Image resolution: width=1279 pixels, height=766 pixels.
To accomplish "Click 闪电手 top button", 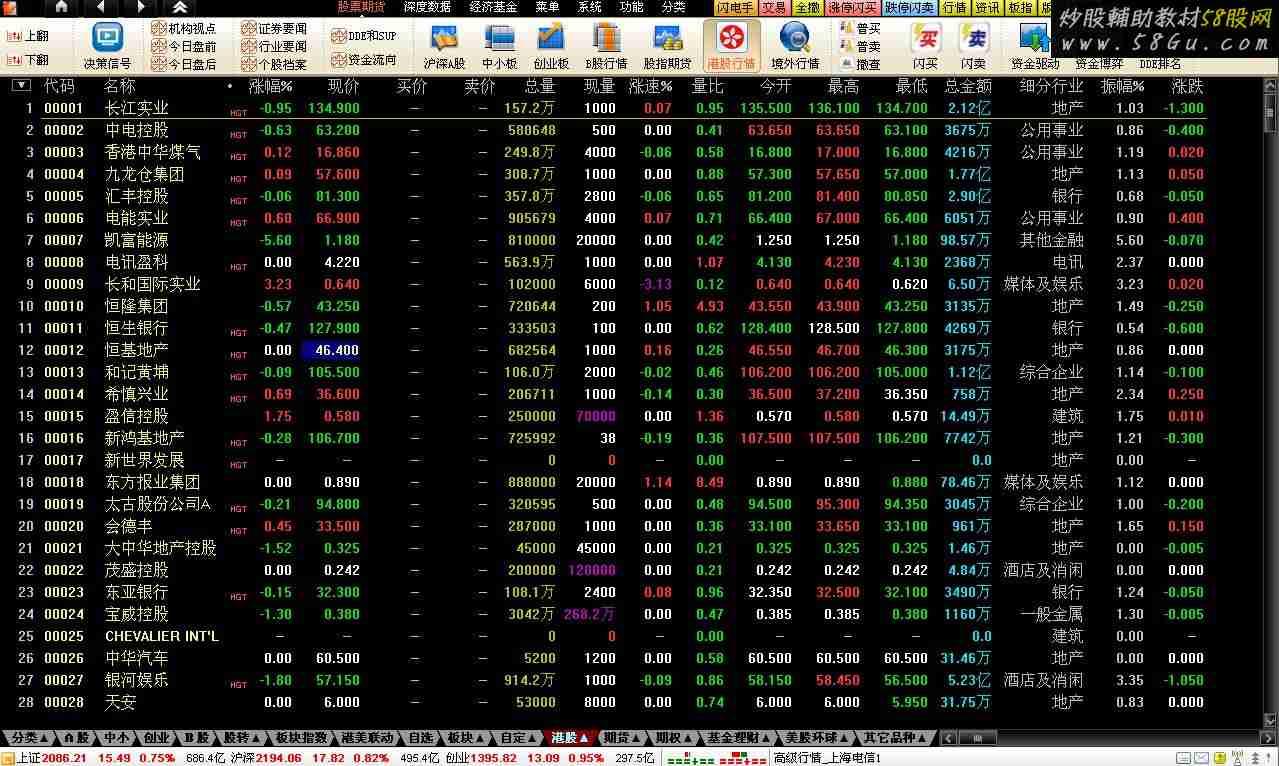I will [735, 7].
